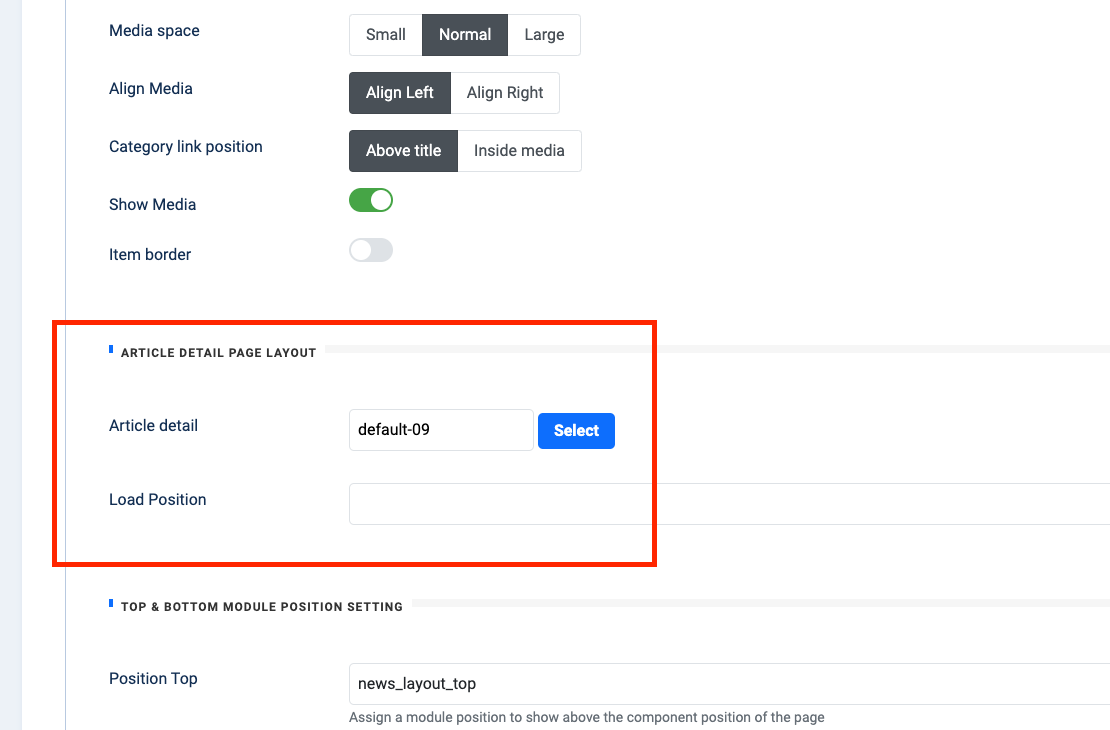Image resolution: width=1110 pixels, height=730 pixels.
Task: Click the Position Top label
Action: [153, 679]
